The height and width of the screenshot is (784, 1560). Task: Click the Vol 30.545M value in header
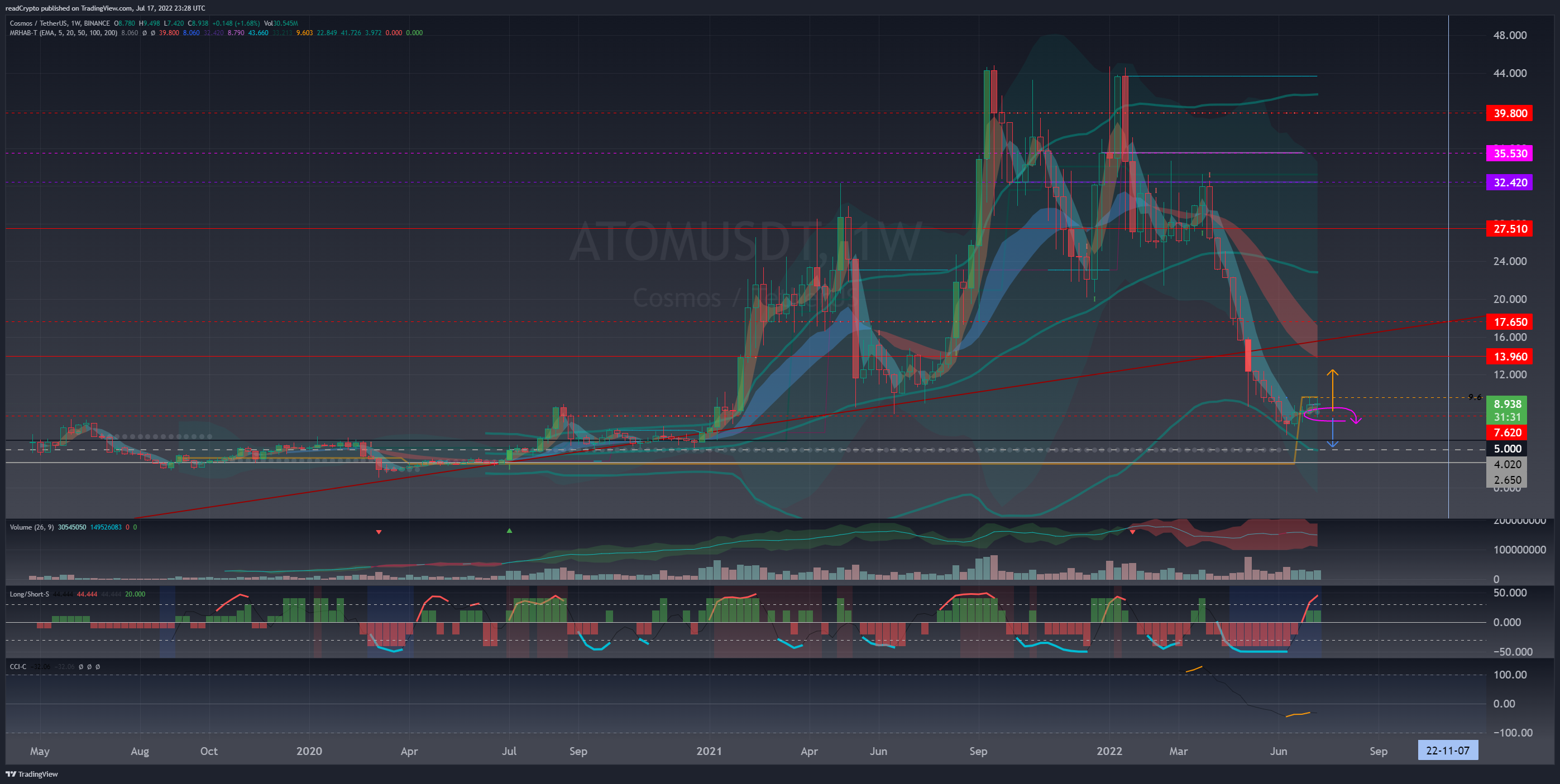point(281,23)
